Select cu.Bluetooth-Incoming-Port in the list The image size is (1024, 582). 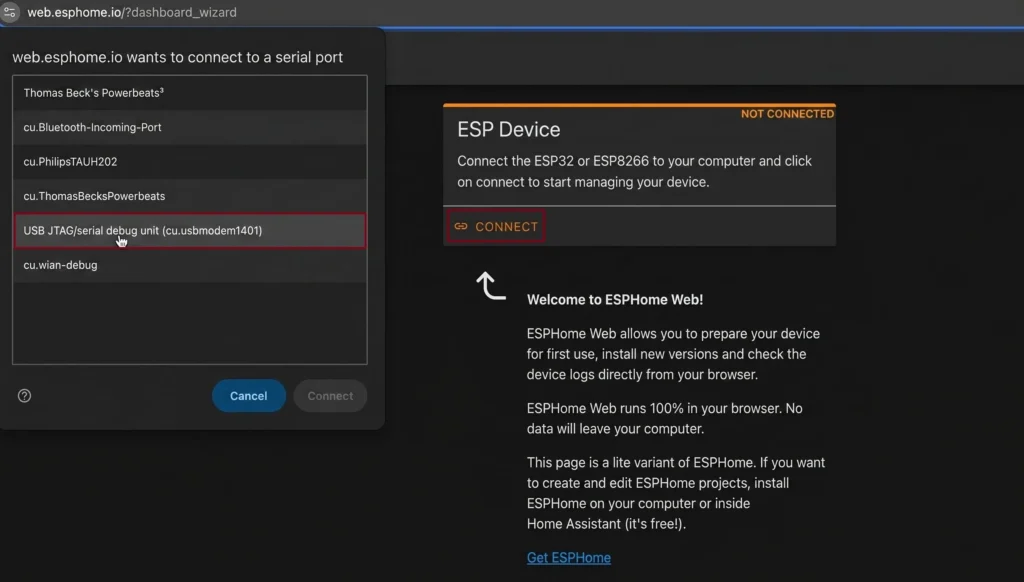189,127
